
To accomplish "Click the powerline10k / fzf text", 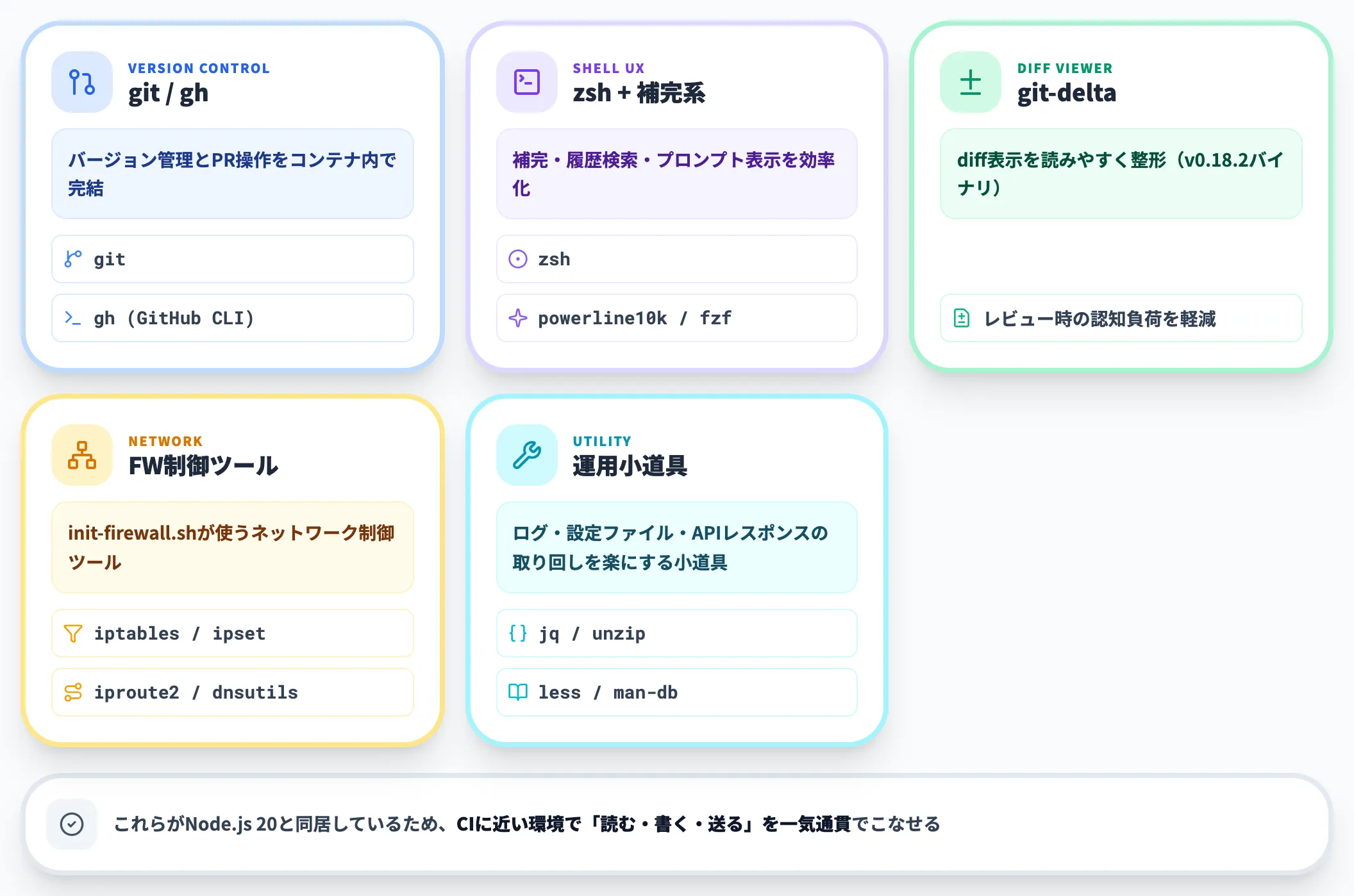I will coord(635,319).
